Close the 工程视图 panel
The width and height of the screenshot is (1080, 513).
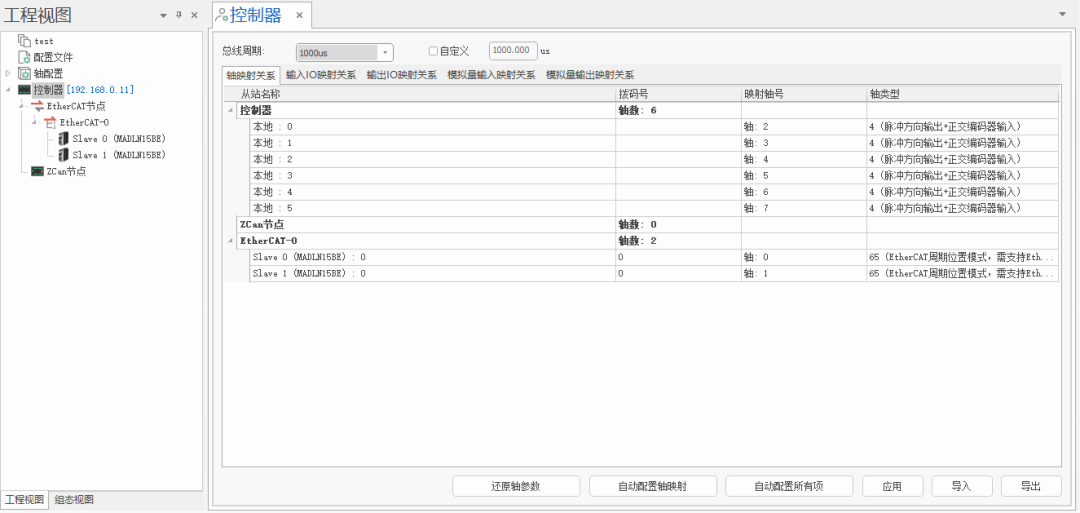pyautogui.click(x=194, y=14)
